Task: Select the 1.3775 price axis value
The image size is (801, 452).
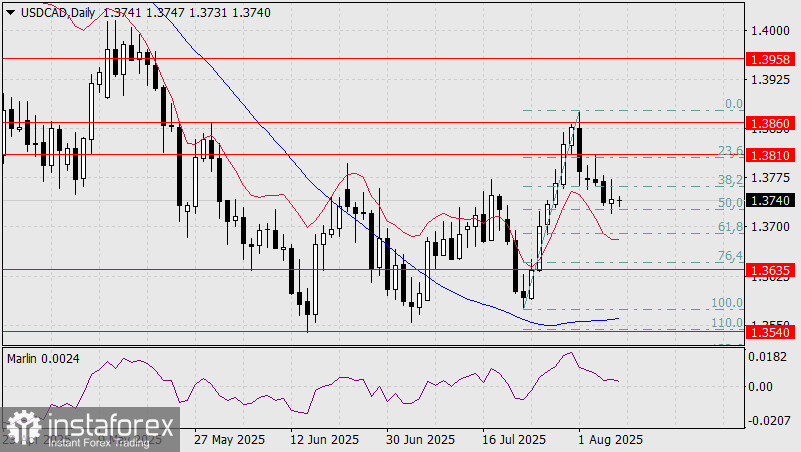Action: pos(769,178)
